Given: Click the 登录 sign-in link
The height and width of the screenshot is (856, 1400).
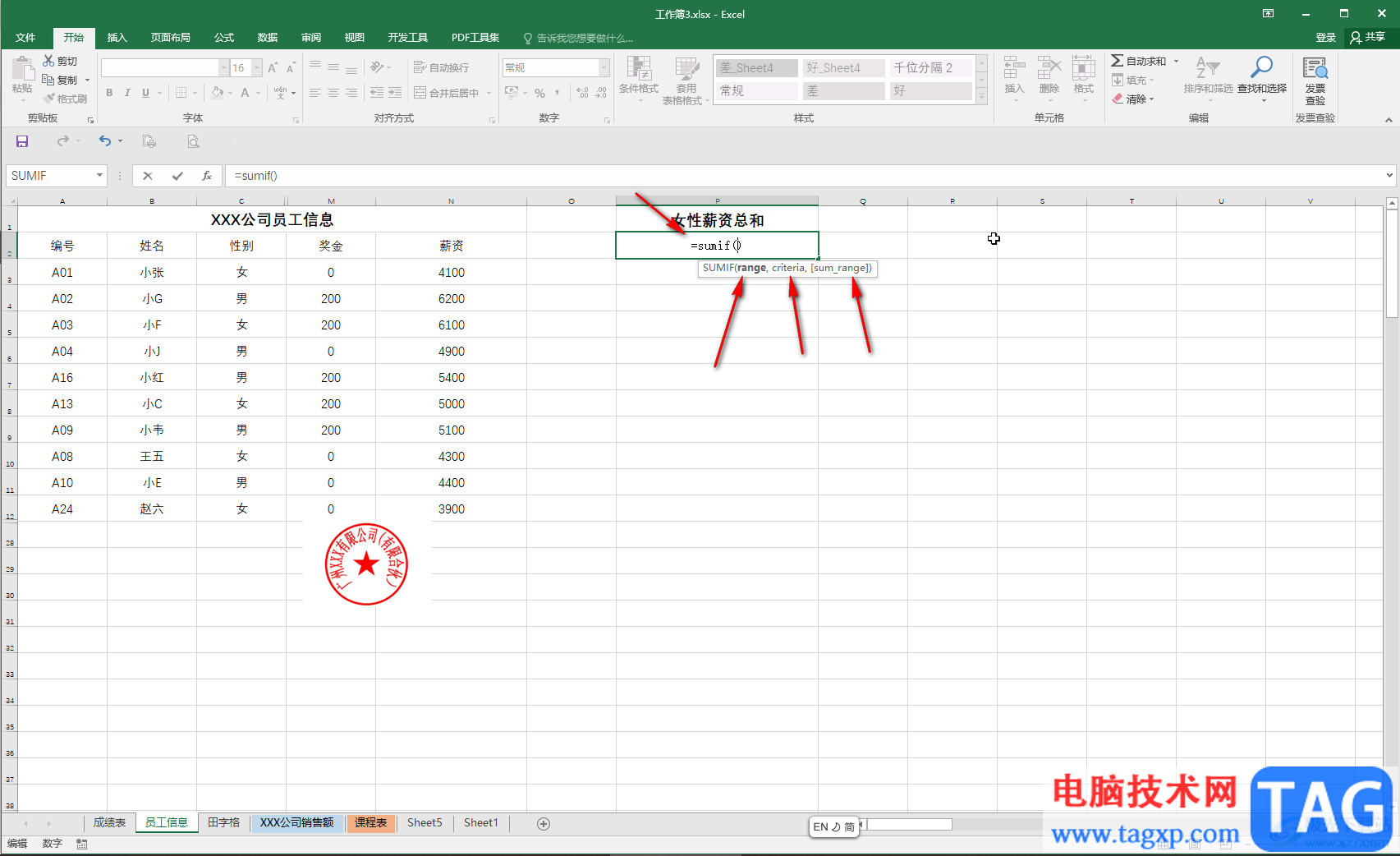Looking at the screenshot, I should click(1326, 38).
